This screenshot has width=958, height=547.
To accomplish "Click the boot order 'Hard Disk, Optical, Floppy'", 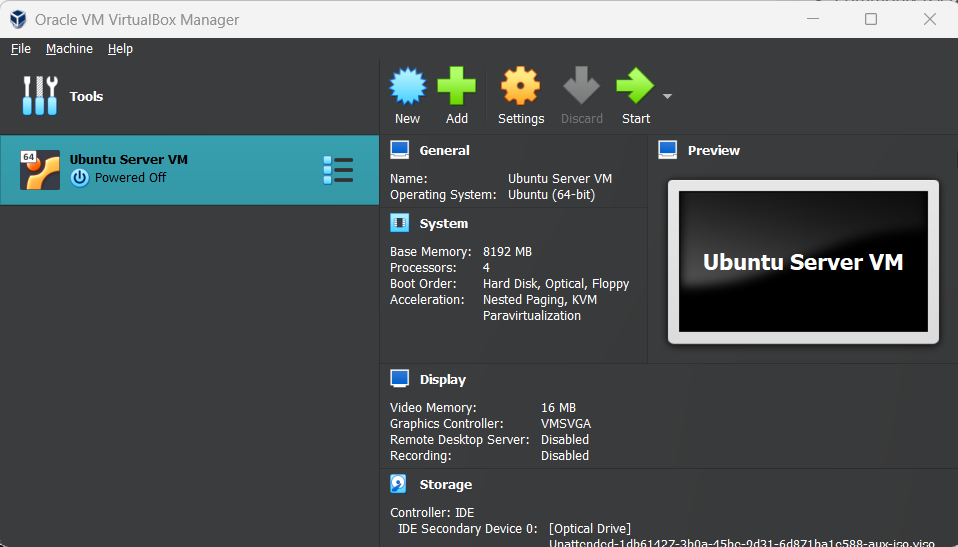I will 556,284.
